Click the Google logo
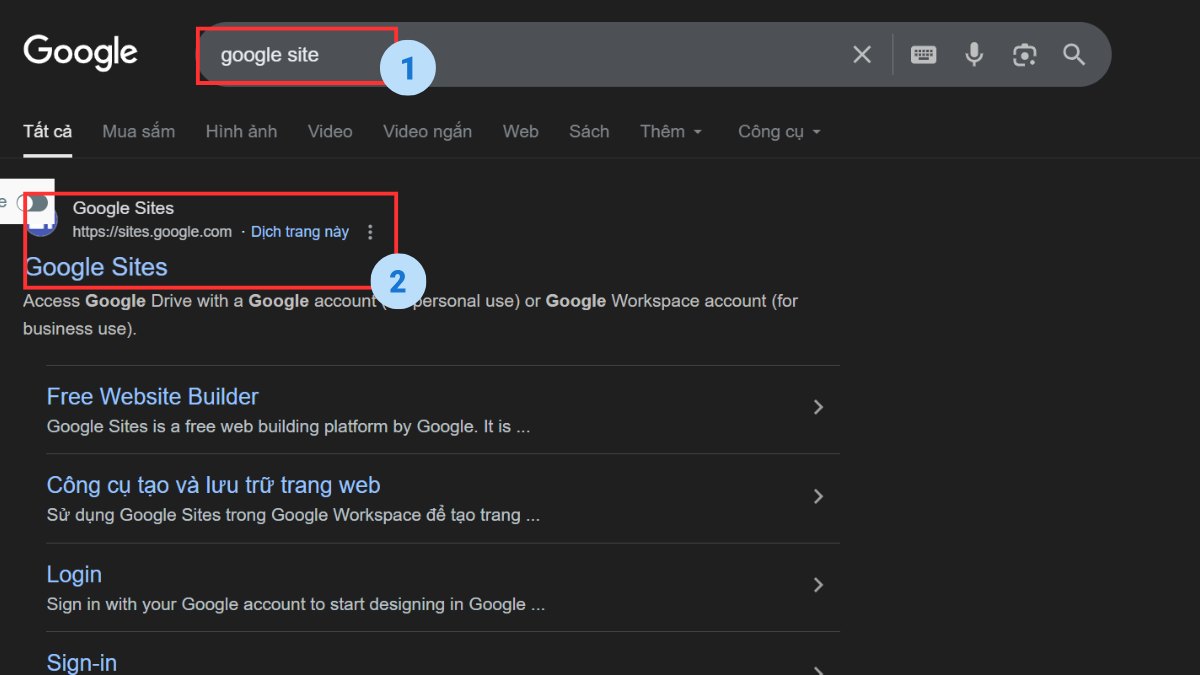Viewport: 1200px width, 675px height. [x=80, y=53]
